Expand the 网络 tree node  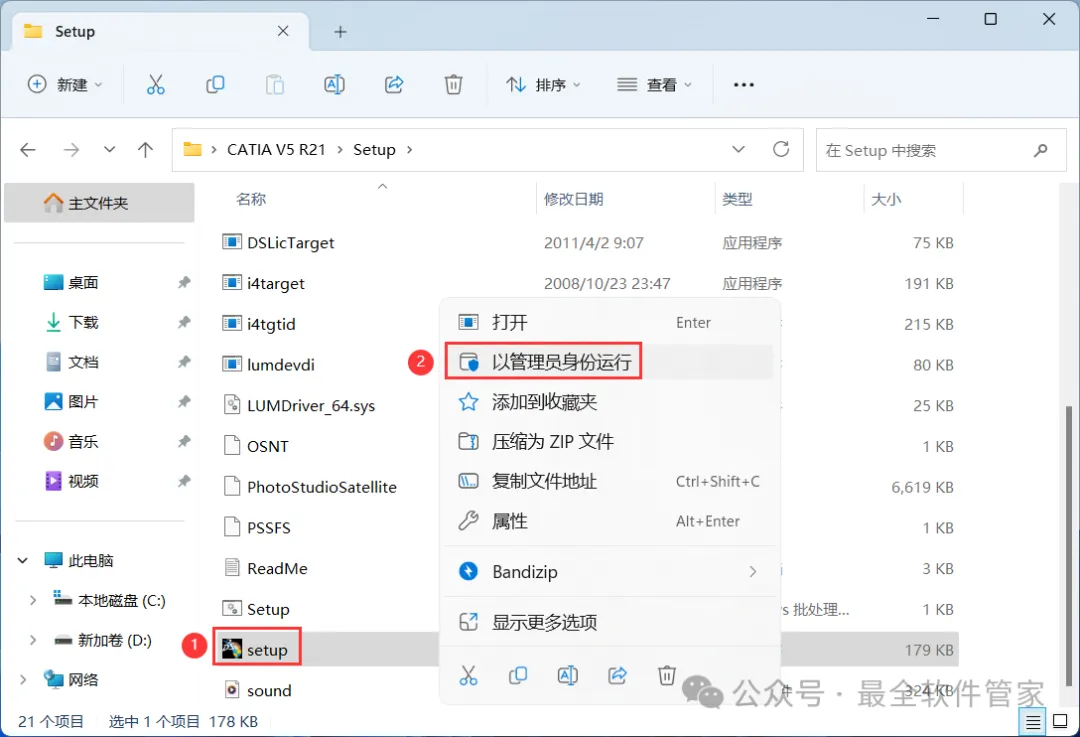23,680
